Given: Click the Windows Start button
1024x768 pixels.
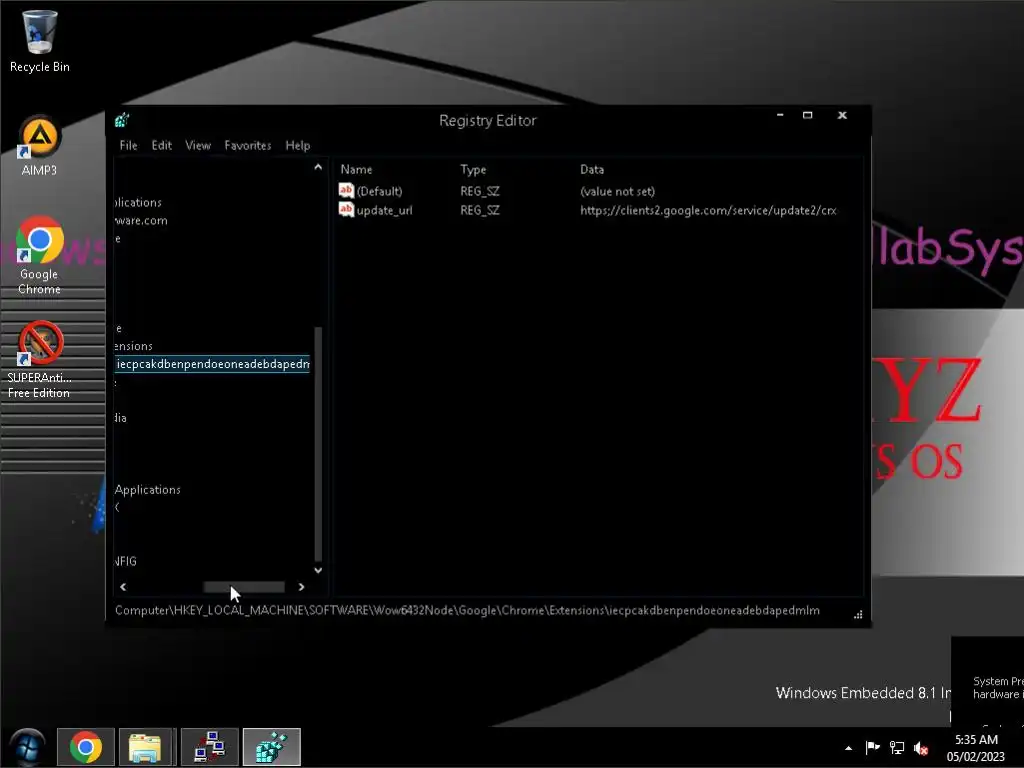Looking at the screenshot, I should [27, 746].
